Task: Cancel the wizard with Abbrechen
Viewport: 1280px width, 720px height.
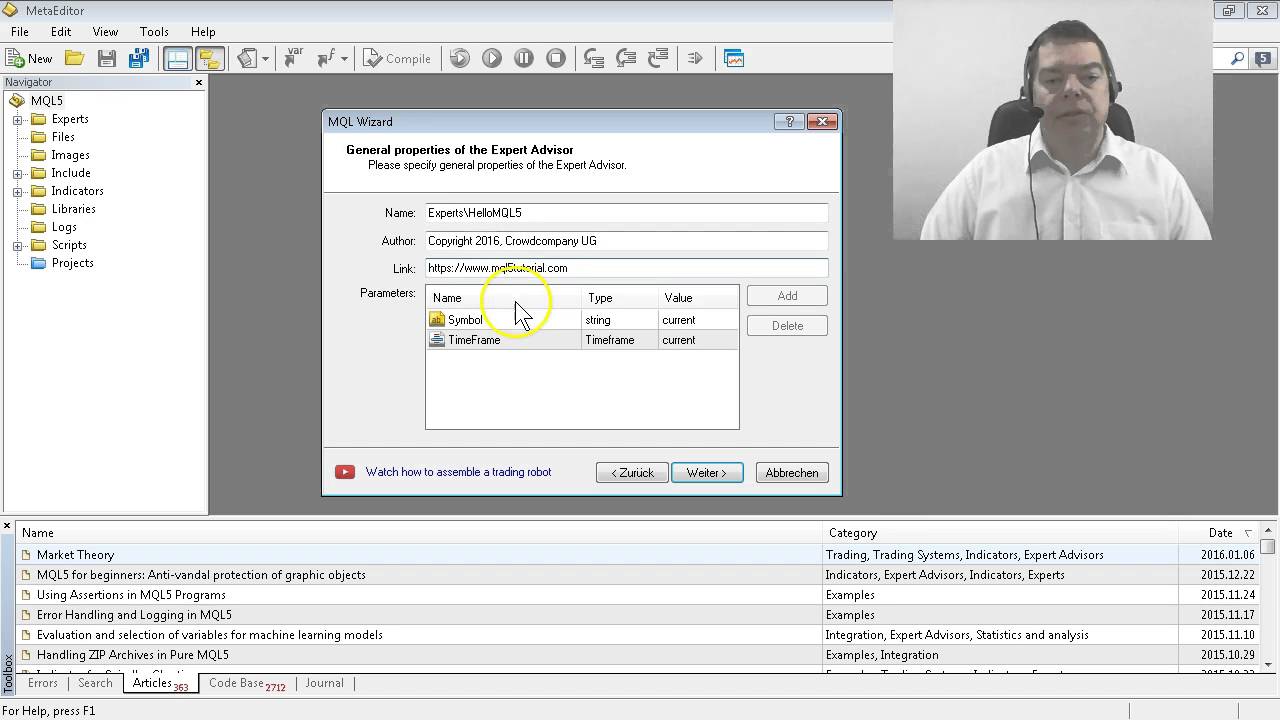Action: point(792,473)
